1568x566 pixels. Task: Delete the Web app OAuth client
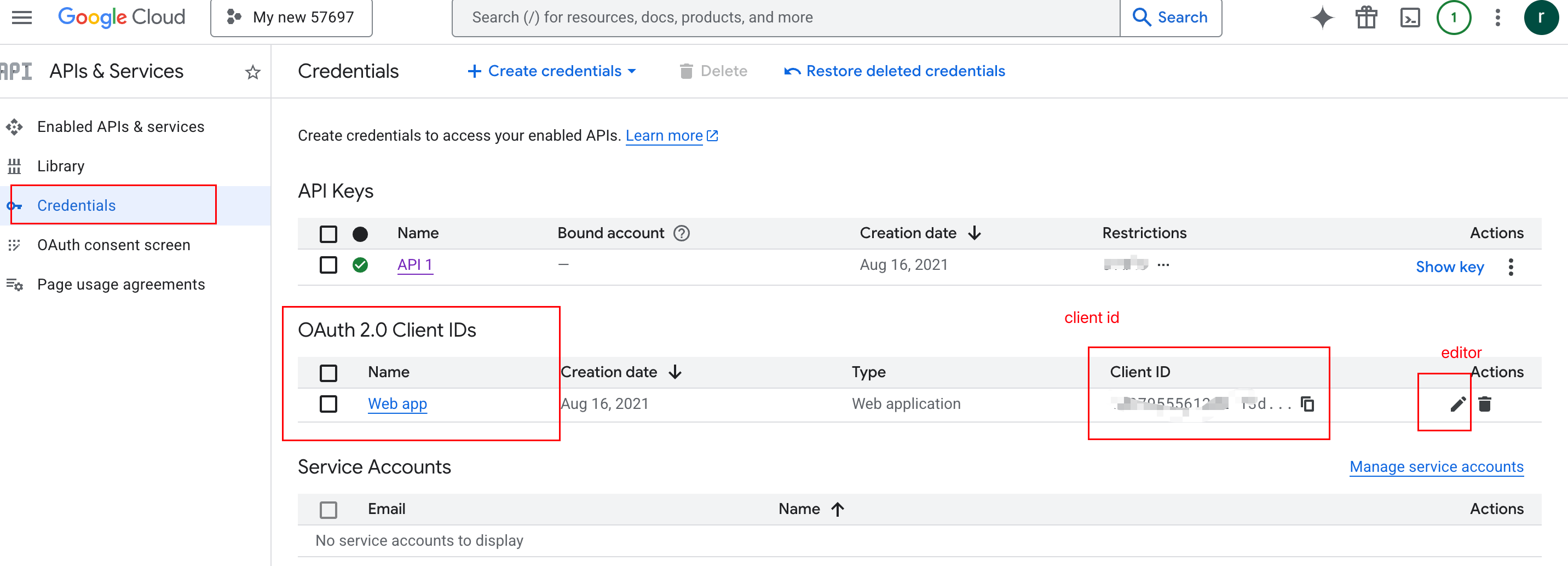click(x=1485, y=404)
